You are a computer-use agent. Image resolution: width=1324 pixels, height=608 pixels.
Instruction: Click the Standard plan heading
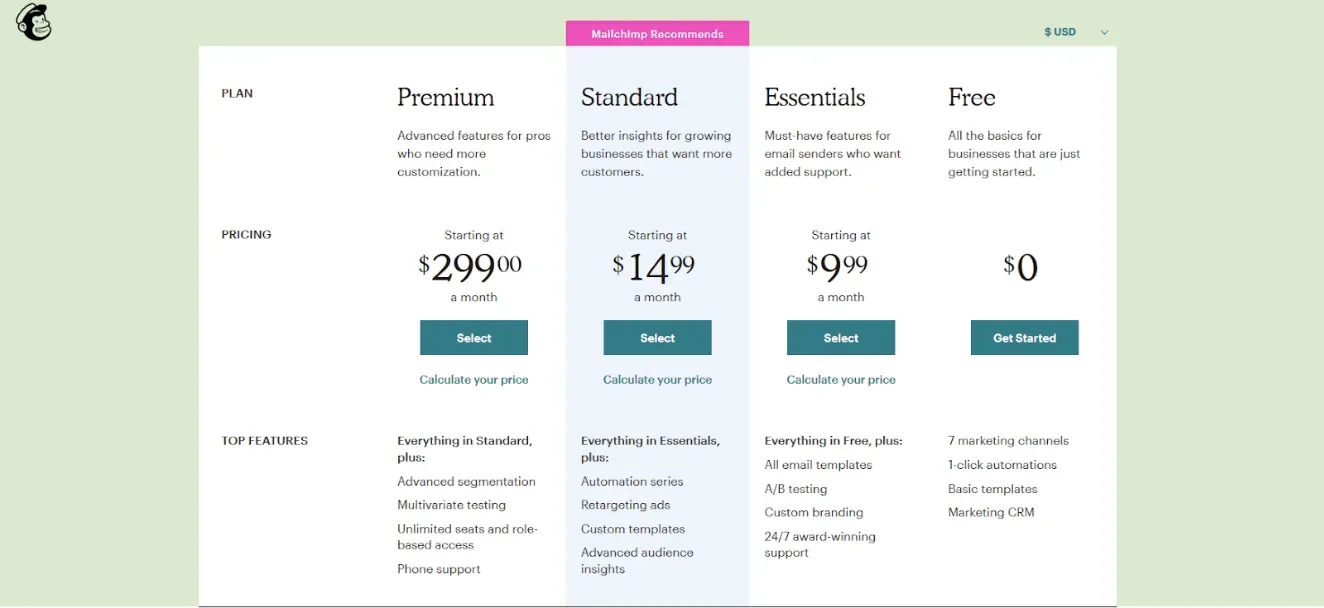tap(629, 97)
